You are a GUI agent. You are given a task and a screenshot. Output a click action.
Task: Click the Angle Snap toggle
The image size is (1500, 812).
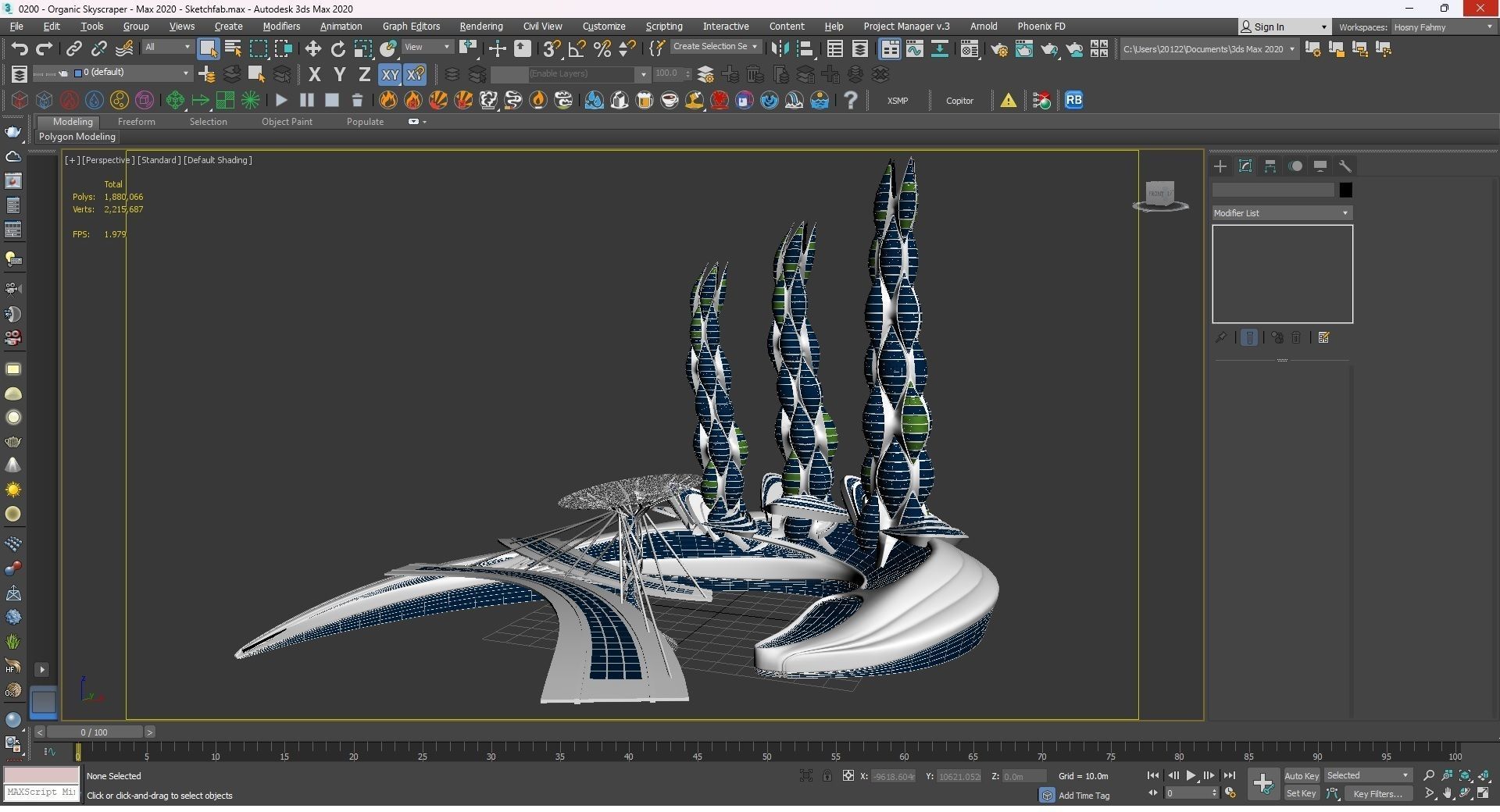577,49
